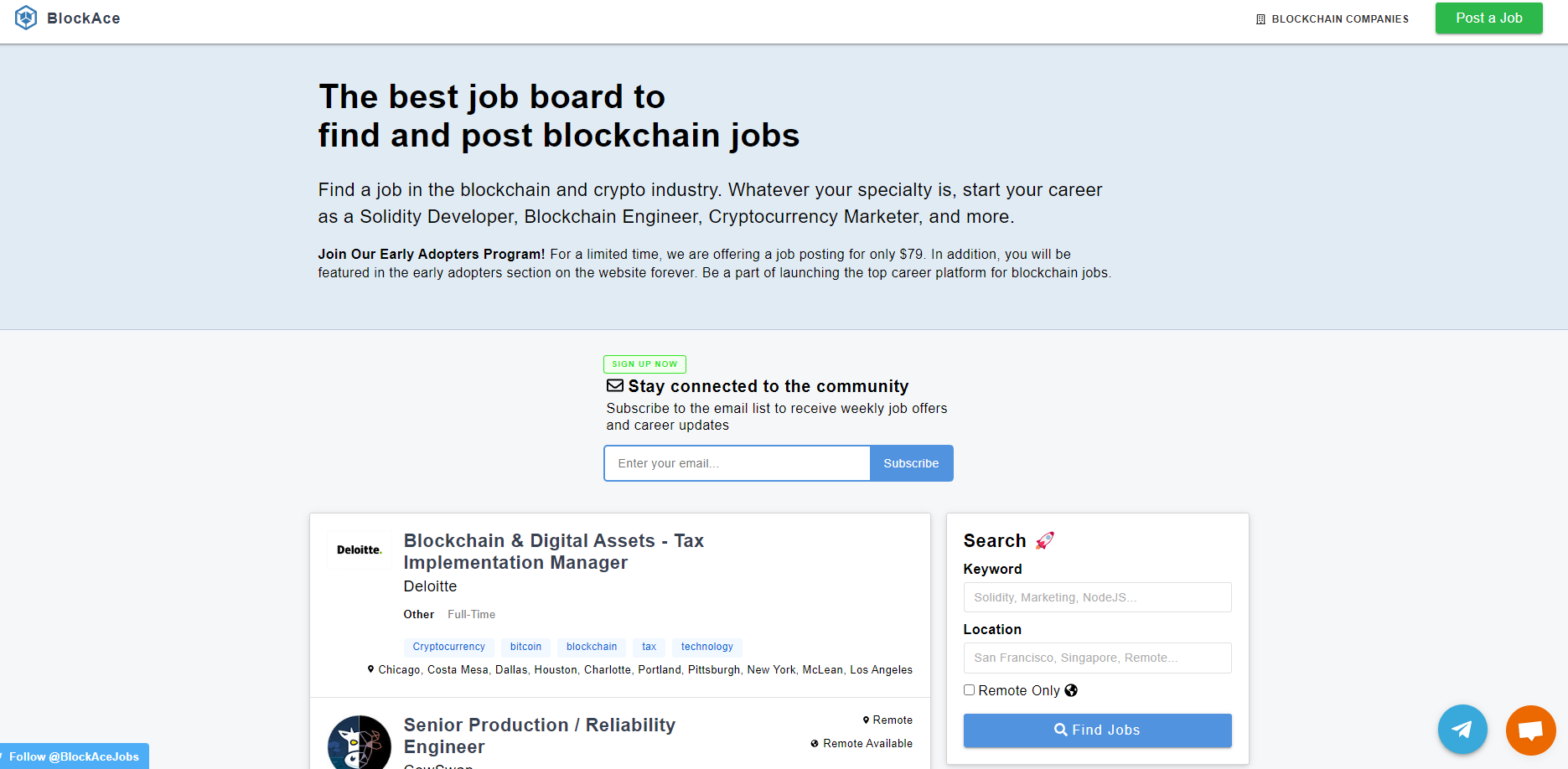Viewport: 1568px width, 769px height.
Task: Select the bitcoin tag on Deloitte listing
Action: pyautogui.click(x=525, y=646)
